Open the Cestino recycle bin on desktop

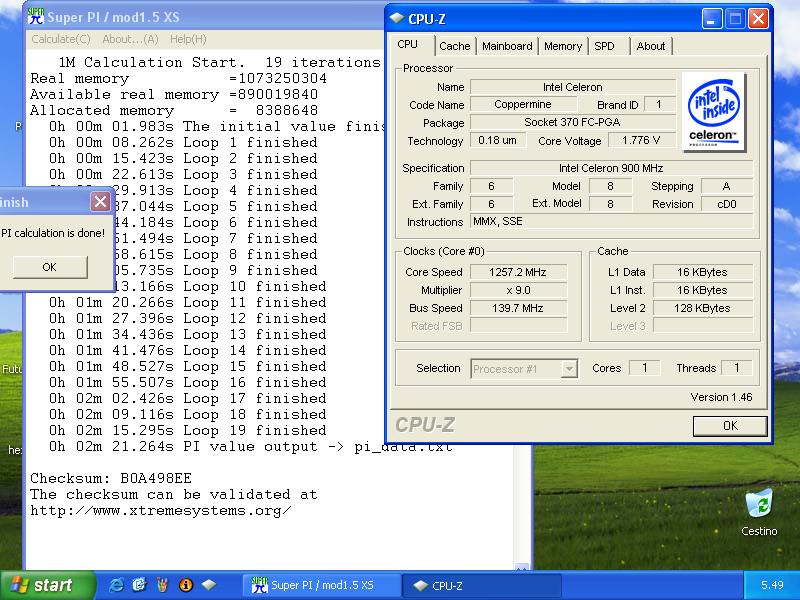coord(759,512)
